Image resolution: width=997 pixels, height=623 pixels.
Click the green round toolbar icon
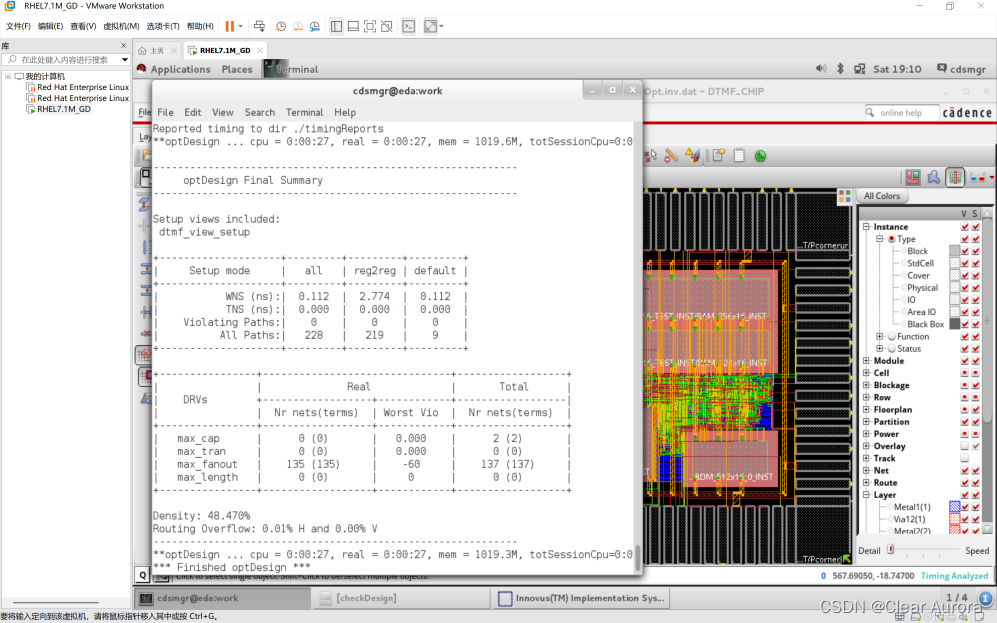[760, 156]
